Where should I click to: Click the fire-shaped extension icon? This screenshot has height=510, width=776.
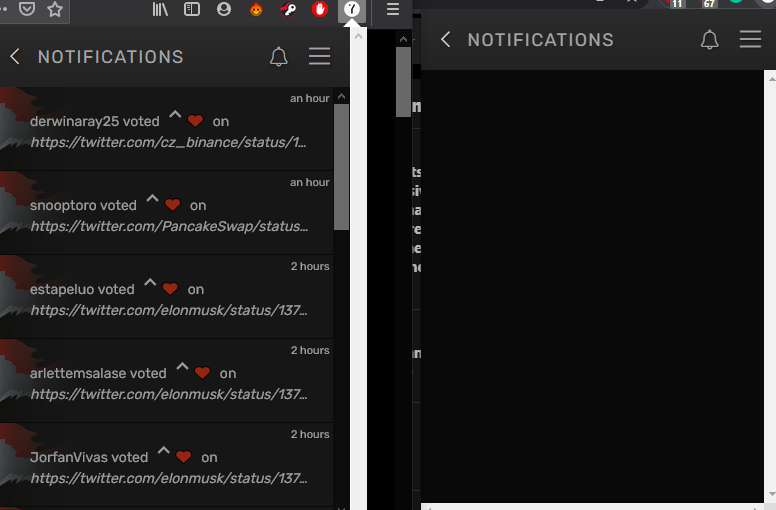point(256,9)
